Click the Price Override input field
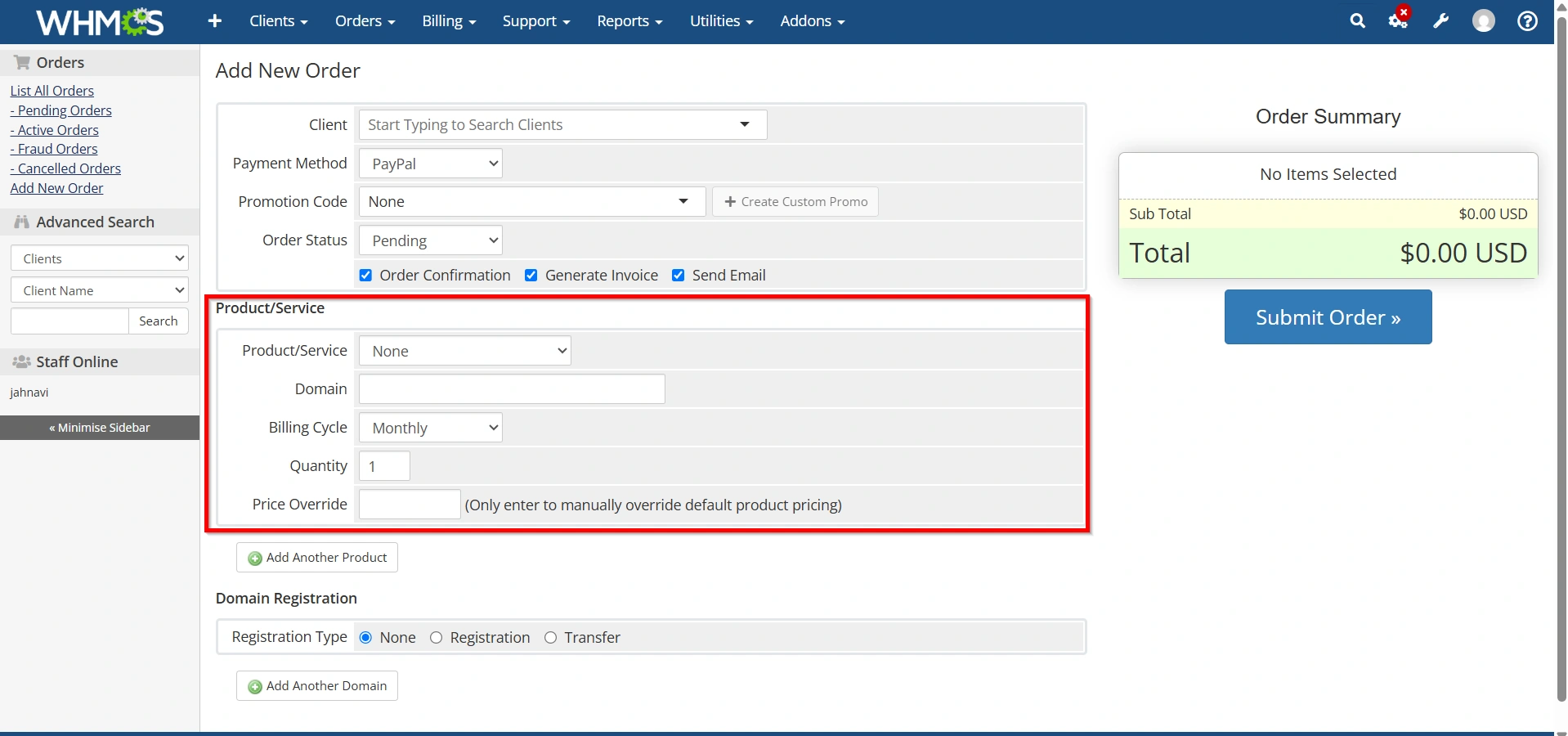The image size is (1568, 736). 410,505
